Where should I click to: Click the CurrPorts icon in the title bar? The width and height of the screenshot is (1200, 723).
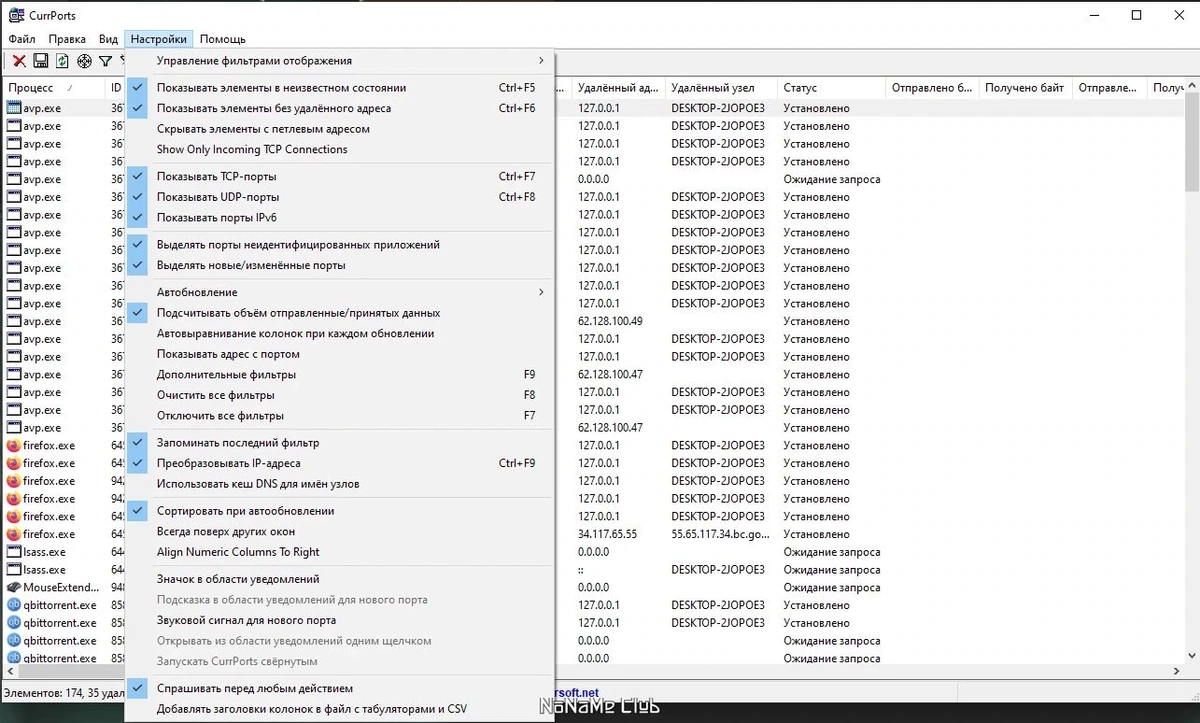coord(17,15)
